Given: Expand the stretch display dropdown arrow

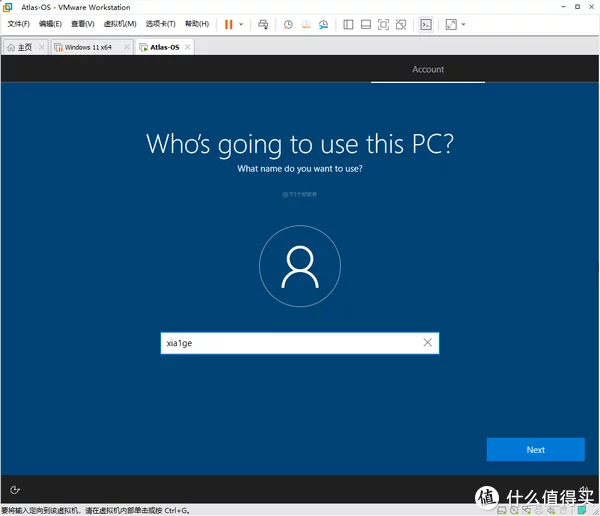Looking at the screenshot, I should pos(463,24).
